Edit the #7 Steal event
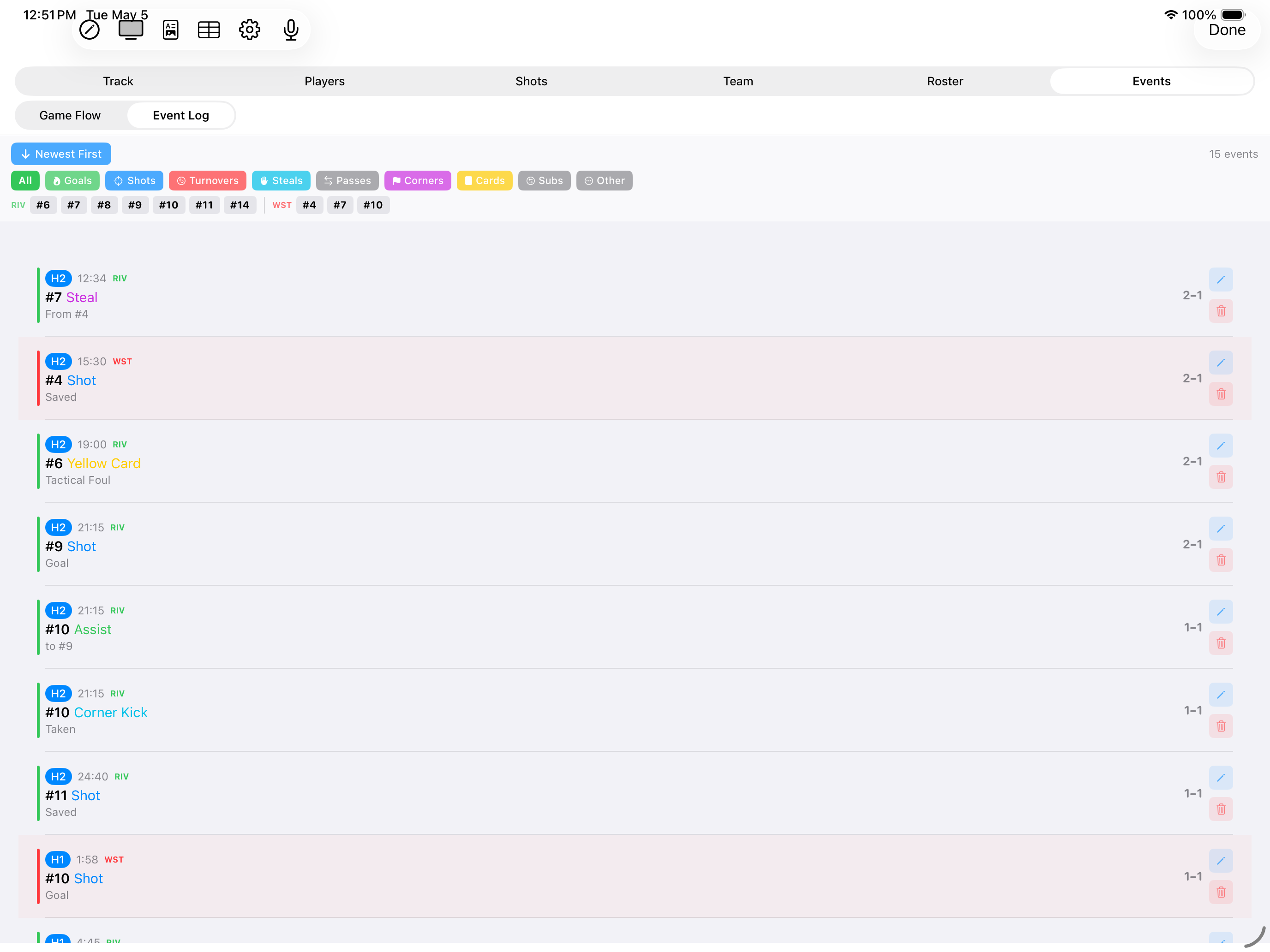Screen dimensions: 1270x952 point(1221,280)
